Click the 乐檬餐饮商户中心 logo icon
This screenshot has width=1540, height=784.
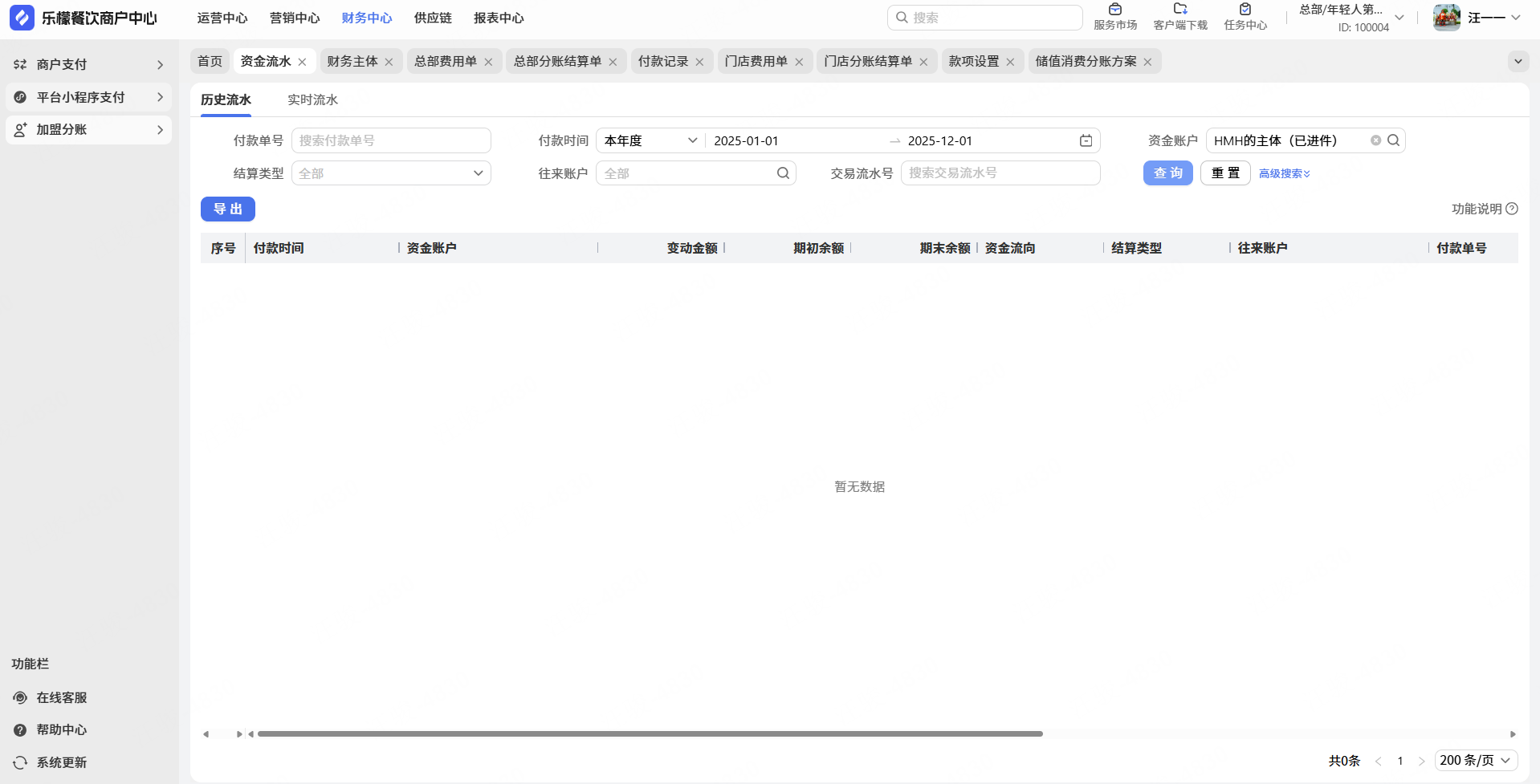pos(22,18)
